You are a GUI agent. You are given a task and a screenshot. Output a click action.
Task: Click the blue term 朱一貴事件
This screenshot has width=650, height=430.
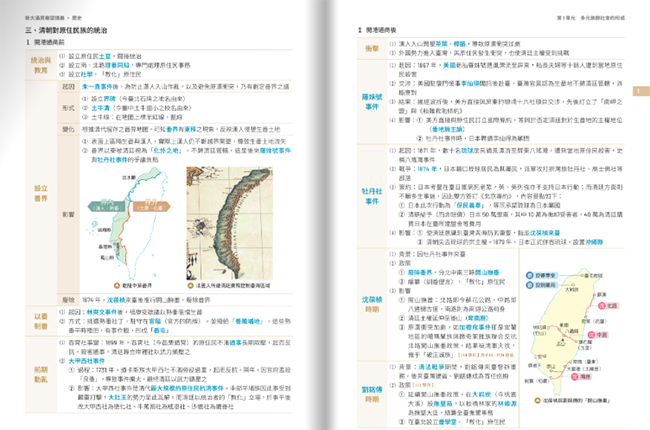[97, 87]
